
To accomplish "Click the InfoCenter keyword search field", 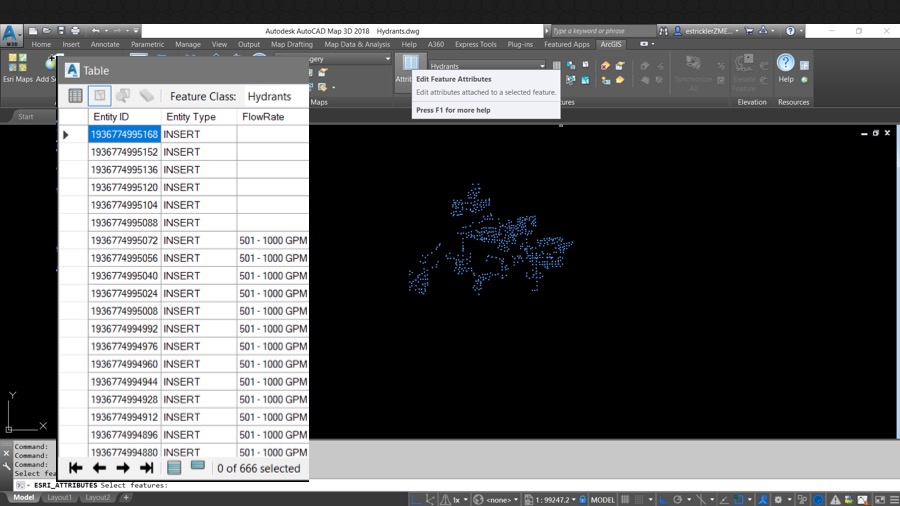I will tap(602, 31).
